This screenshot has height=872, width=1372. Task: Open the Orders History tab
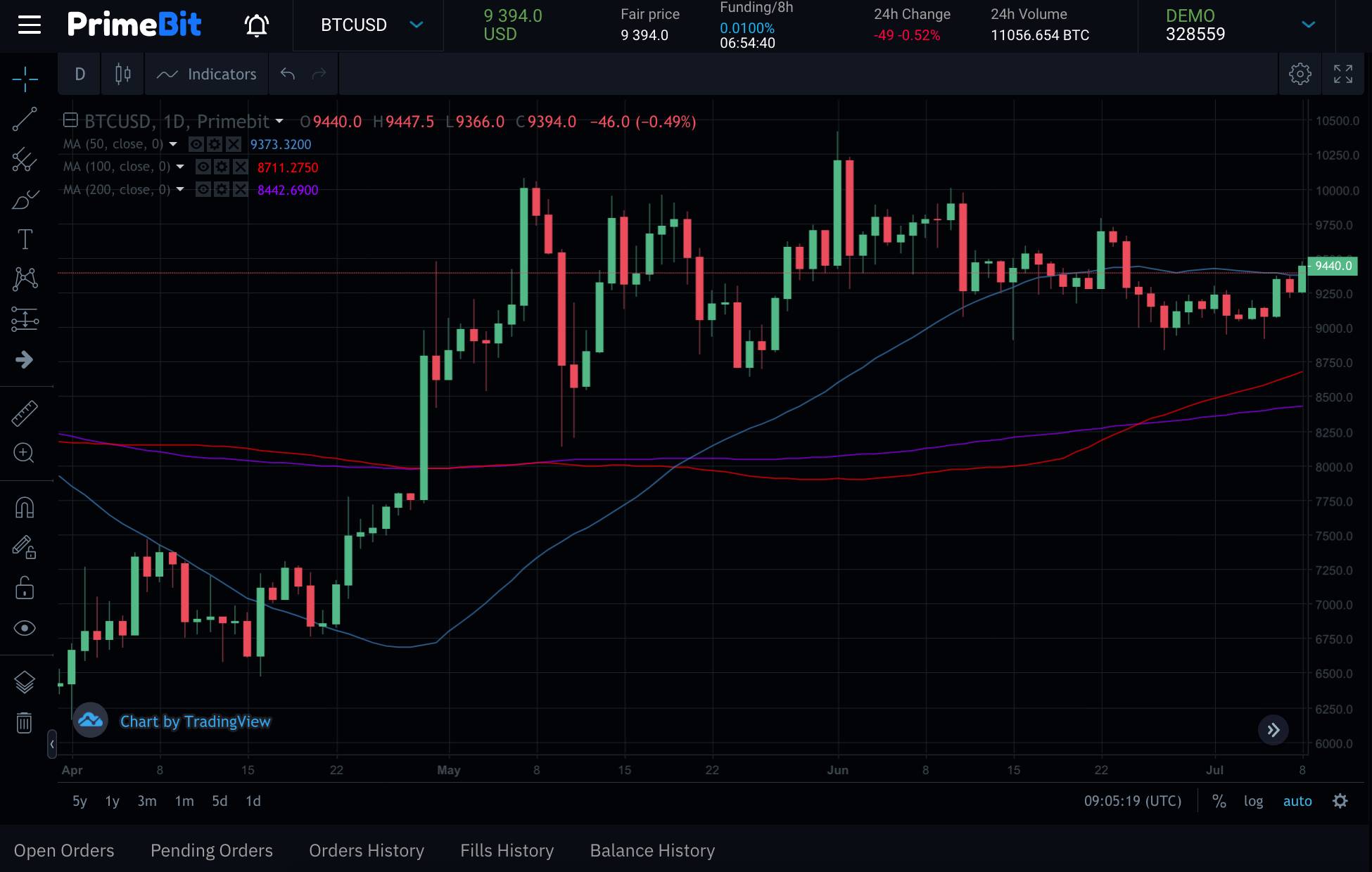[366, 850]
